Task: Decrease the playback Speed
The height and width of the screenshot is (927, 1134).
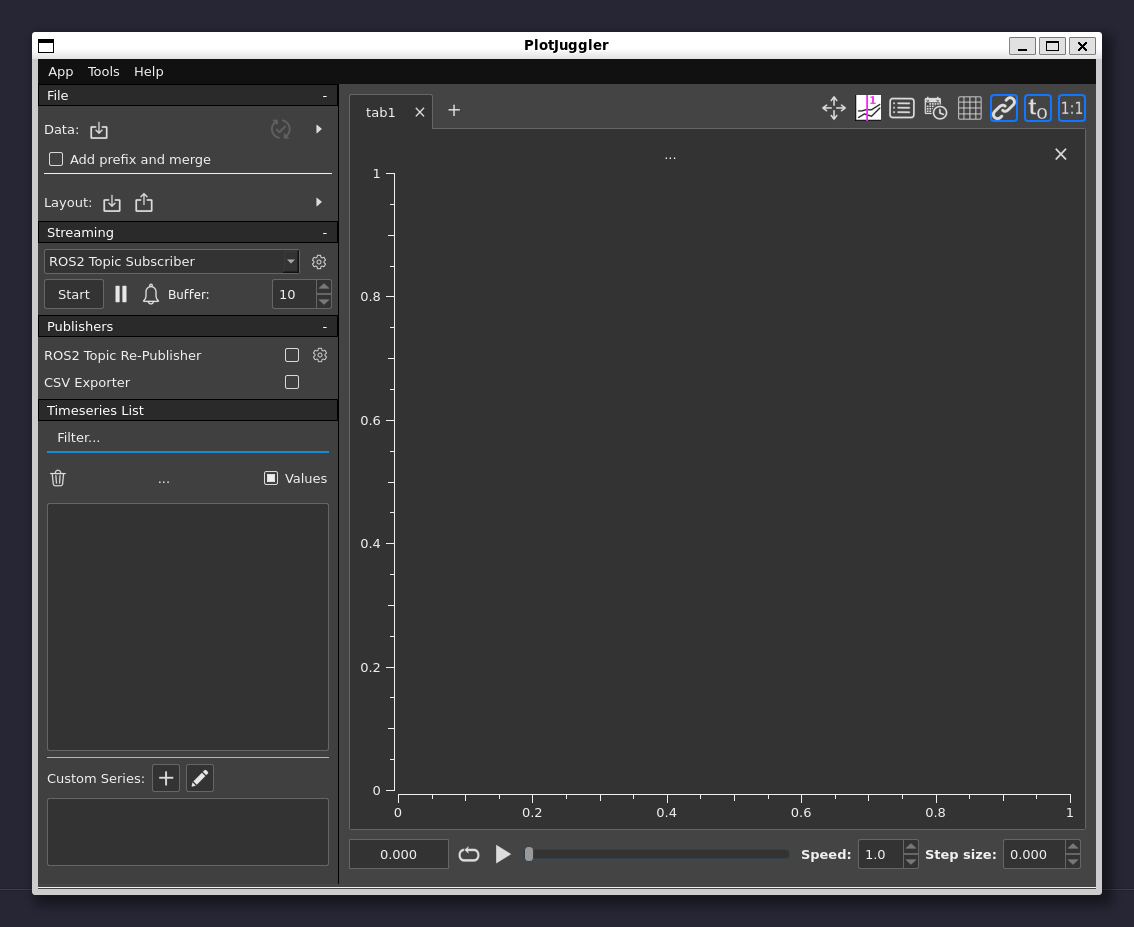Action: click(911, 861)
